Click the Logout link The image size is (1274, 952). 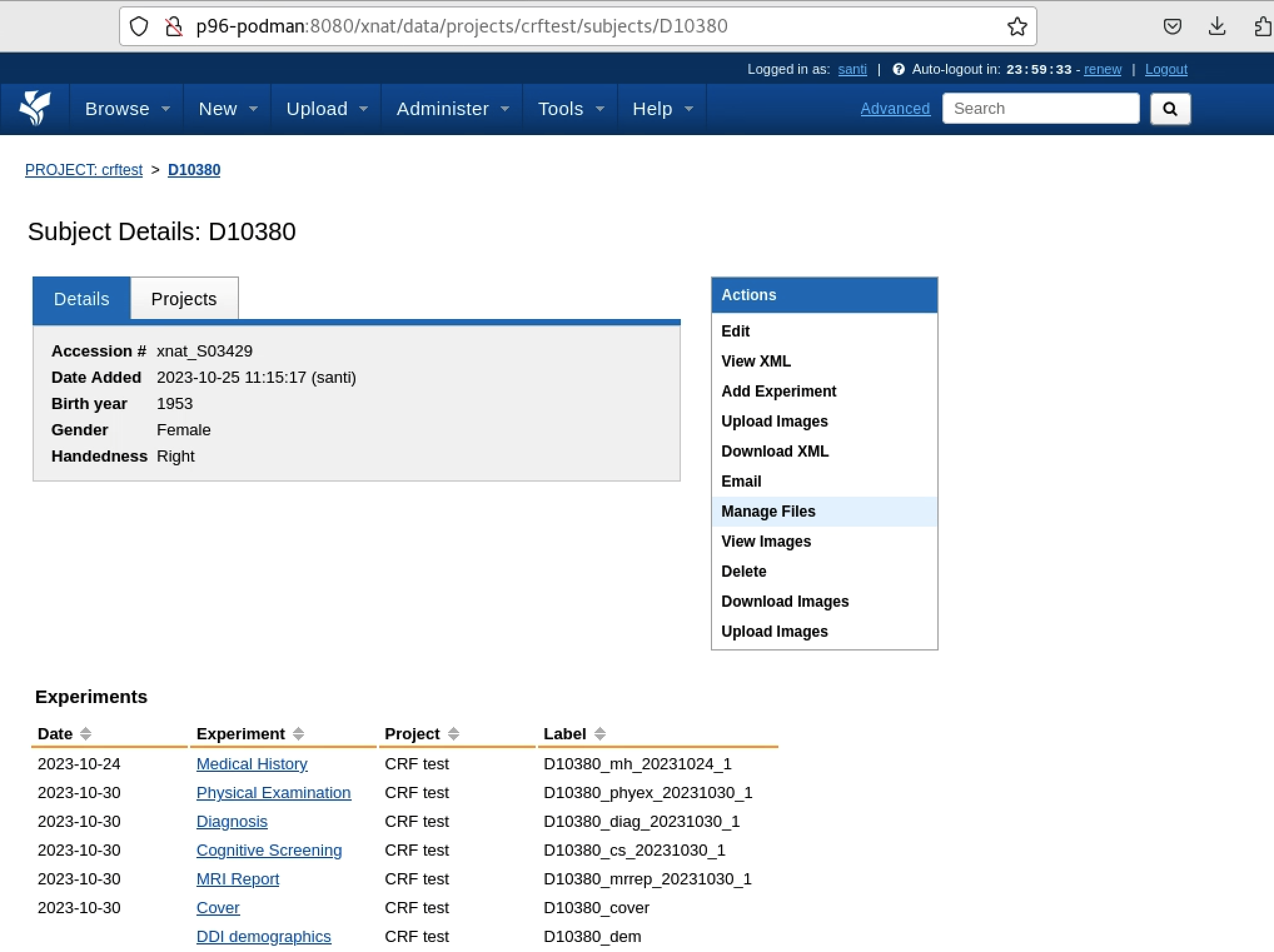pyautogui.click(x=1166, y=69)
